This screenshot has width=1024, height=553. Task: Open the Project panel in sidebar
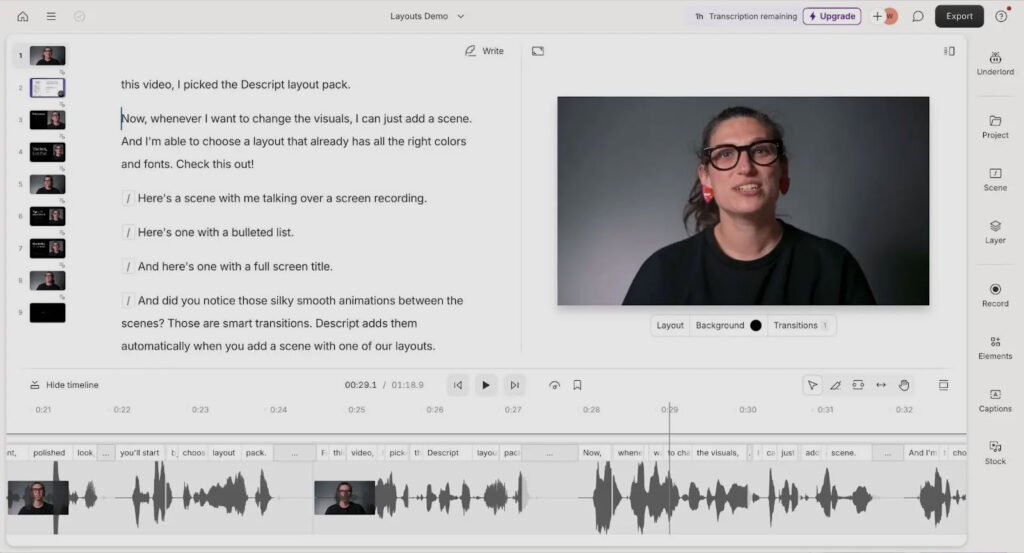tap(995, 127)
